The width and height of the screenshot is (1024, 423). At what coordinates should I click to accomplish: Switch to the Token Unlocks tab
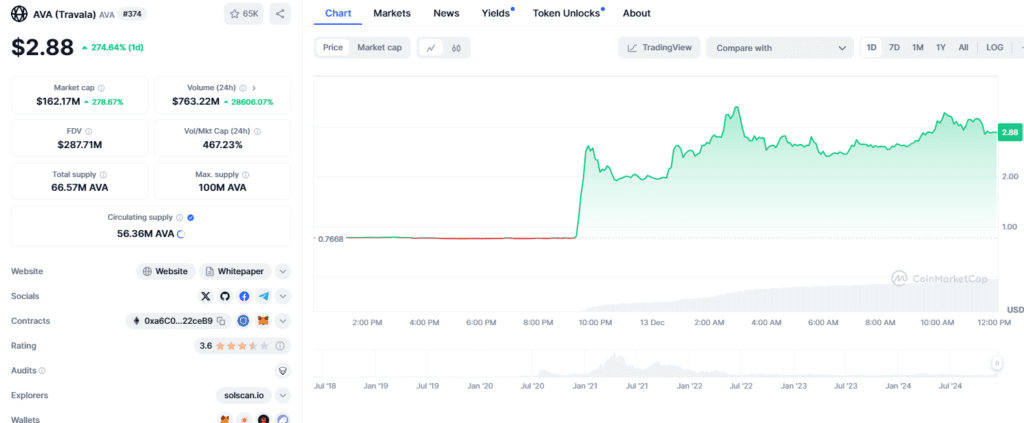coord(568,13)
